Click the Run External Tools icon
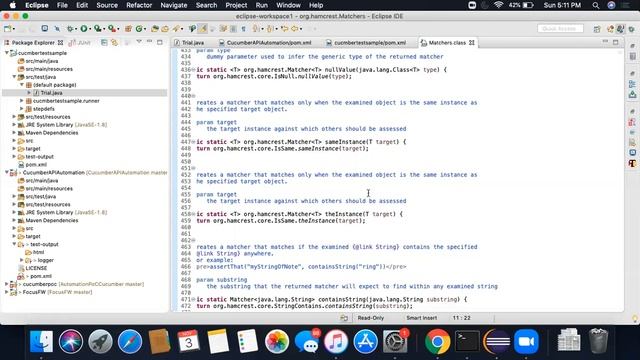The image size is (640, 360). tap(111, 29)
